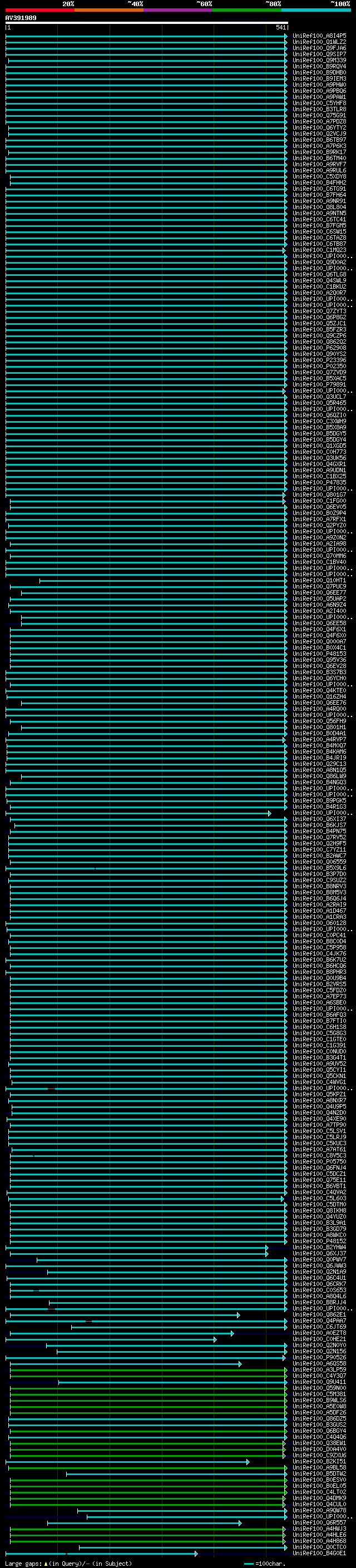Open hit UniRef100_Q1WLZ2
Screen dimensions: 356x1568
click(319, 42)
